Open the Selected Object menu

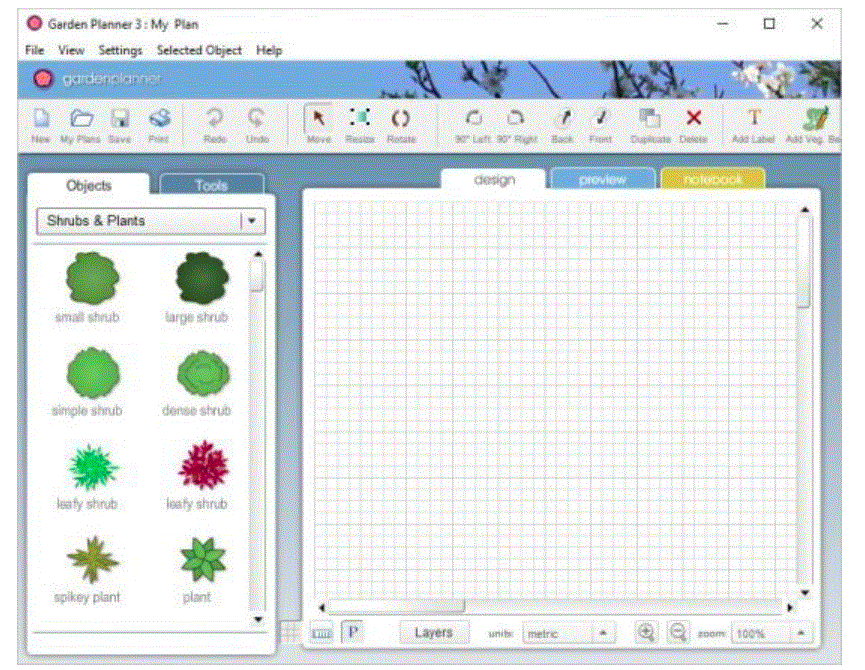point(199,50)
